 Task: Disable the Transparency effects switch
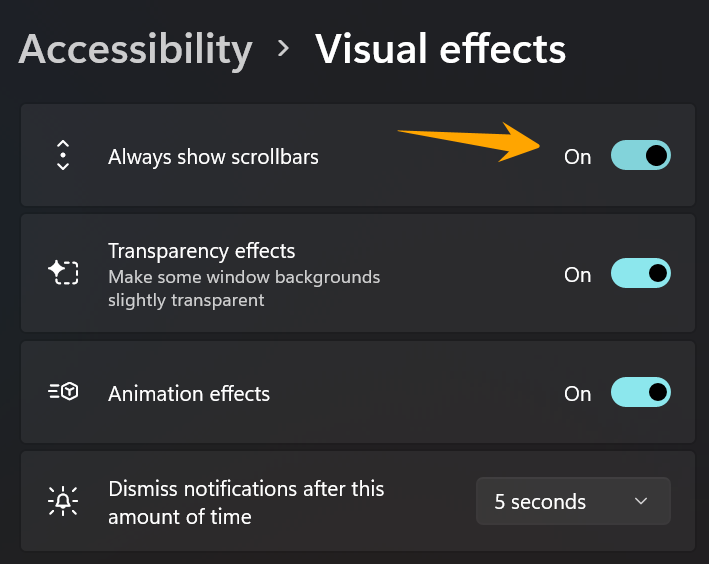coord(640,273)
